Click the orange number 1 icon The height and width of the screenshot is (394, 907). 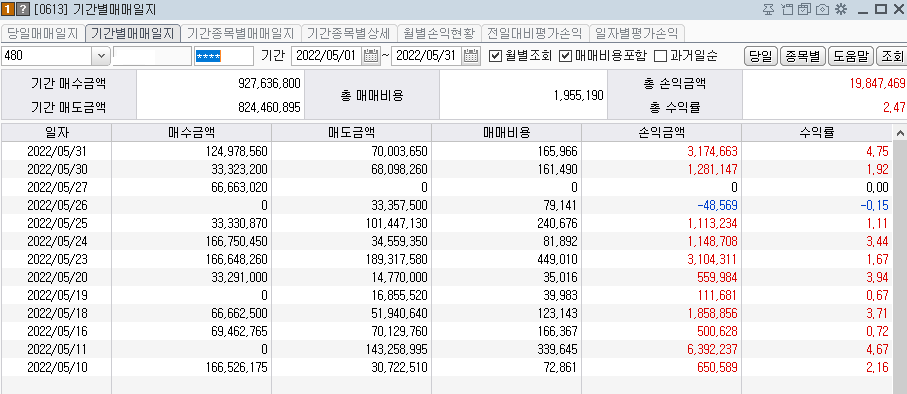click(9, 9)
